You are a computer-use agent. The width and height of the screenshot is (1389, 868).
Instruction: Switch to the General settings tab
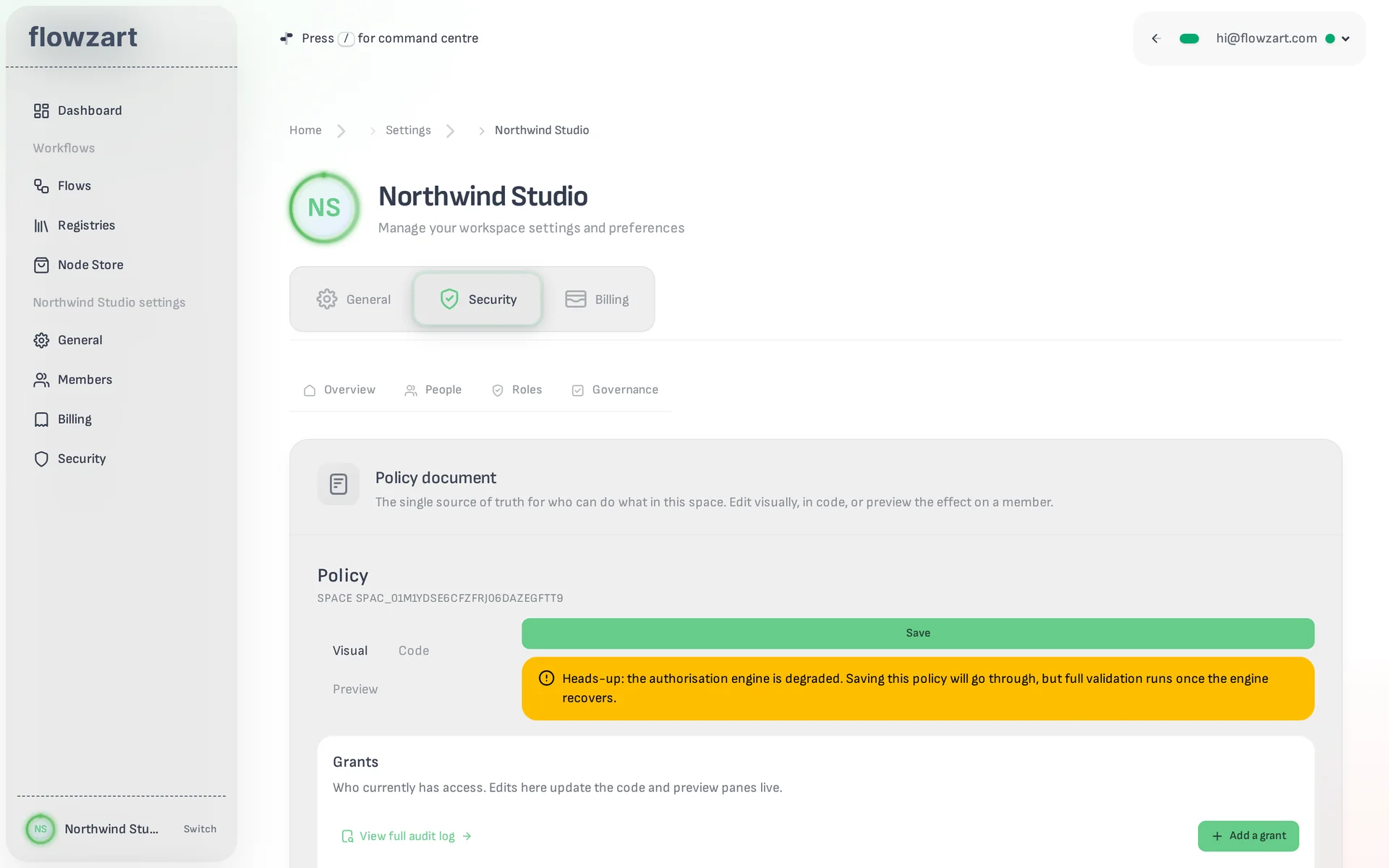(354, 299)
